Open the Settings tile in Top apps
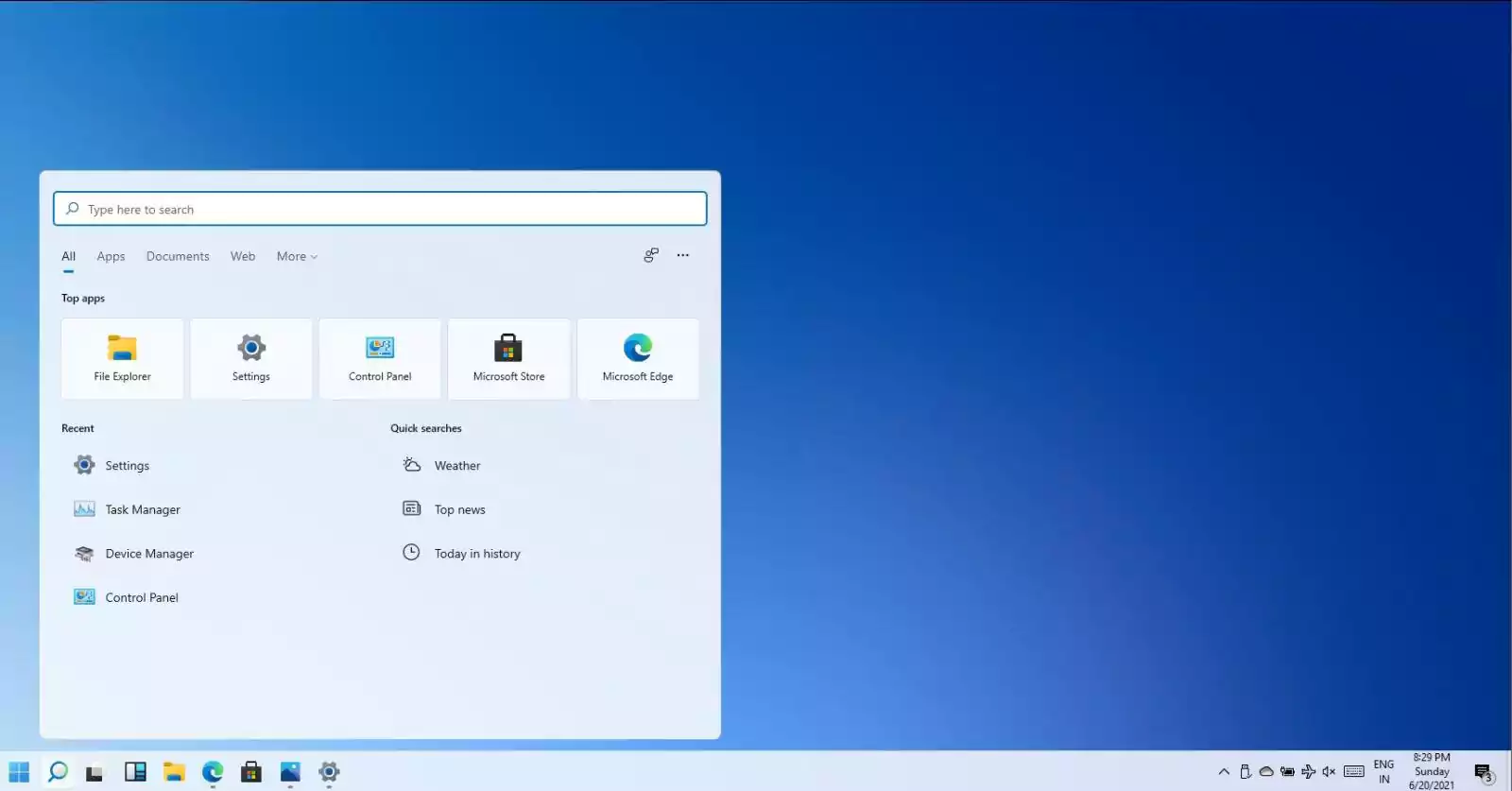Viewport: 1512px width, 791px height. click(x=251, y=358)
